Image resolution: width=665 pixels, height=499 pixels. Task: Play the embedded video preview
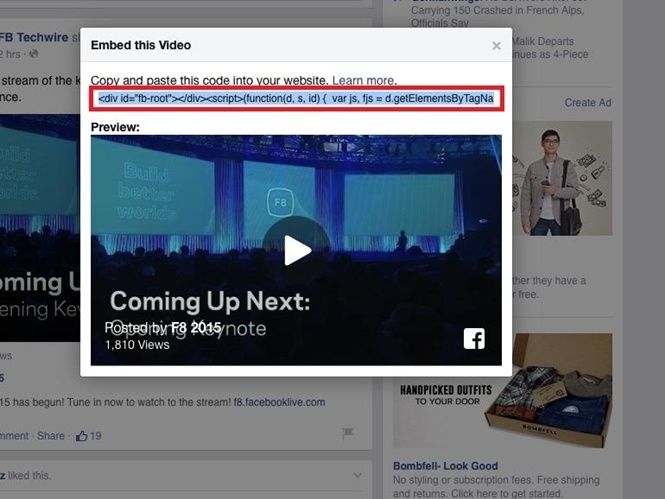297,250
